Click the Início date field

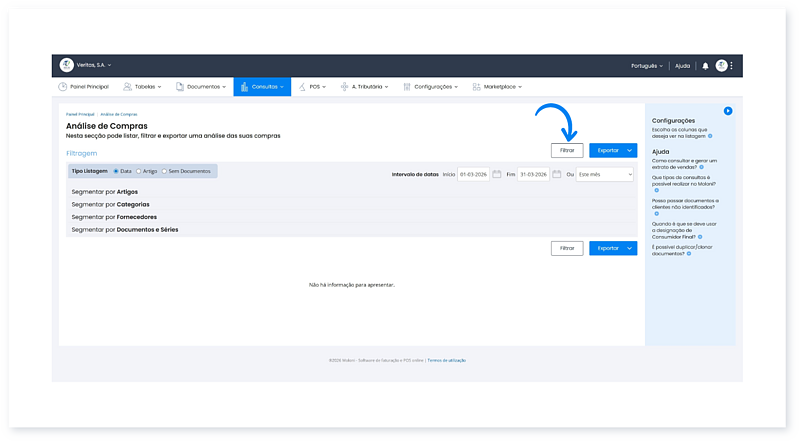(x=473, y=175)
